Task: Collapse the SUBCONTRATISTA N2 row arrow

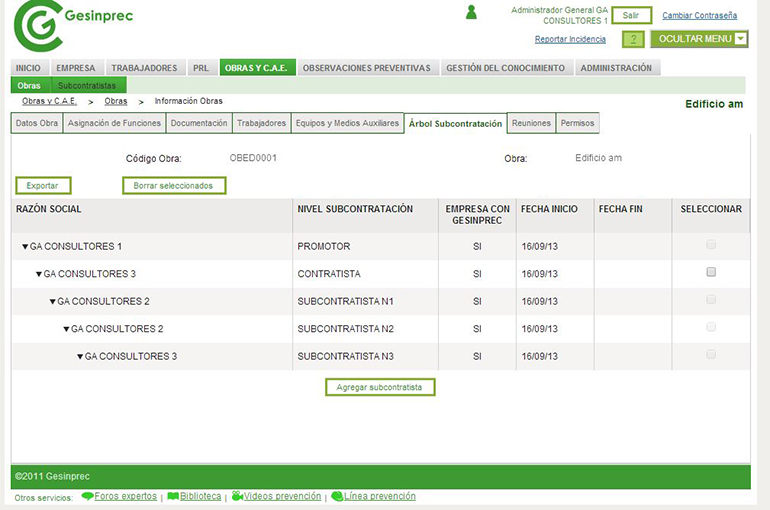Action: pos(66,329)
